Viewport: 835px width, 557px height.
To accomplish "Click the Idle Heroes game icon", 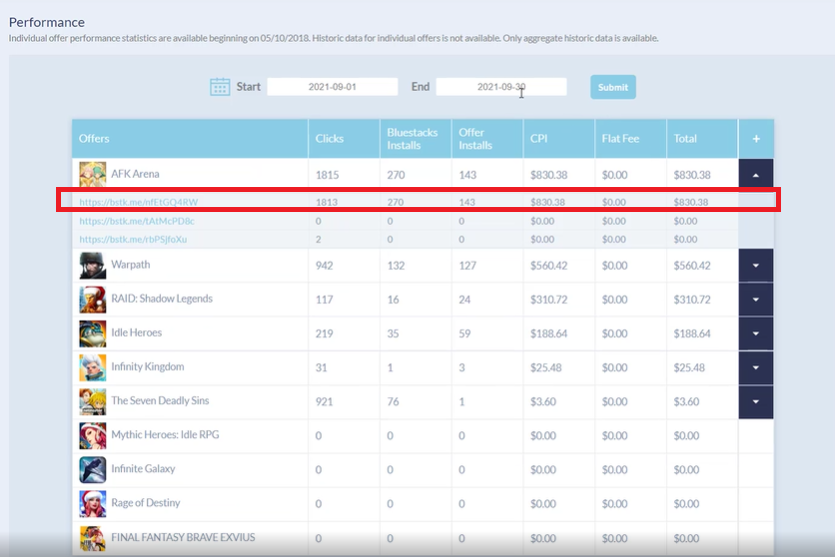I will (x=93, y=333).
